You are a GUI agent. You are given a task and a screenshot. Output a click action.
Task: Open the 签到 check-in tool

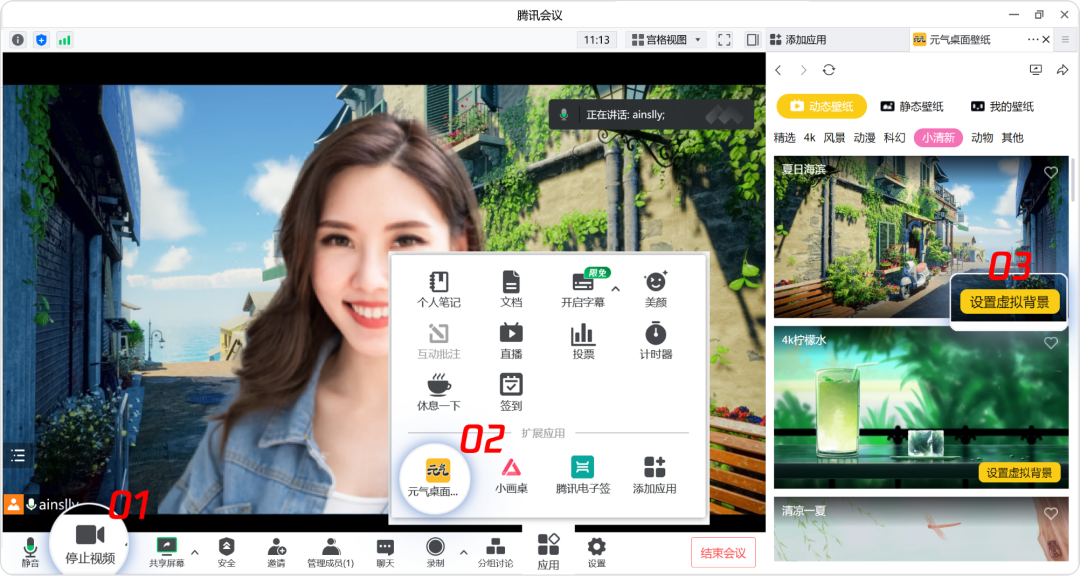tap(511, 393)
